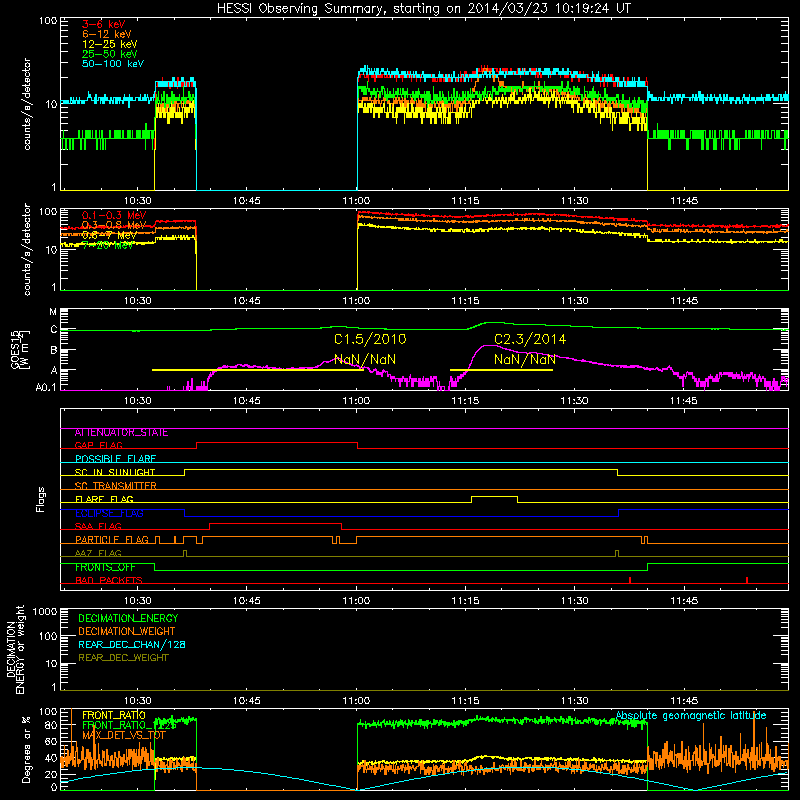Viewport: 800px width, 800px height.
Task: Select the SC_IN_SUNLIGHT flag label
Action: coord(115,472)
